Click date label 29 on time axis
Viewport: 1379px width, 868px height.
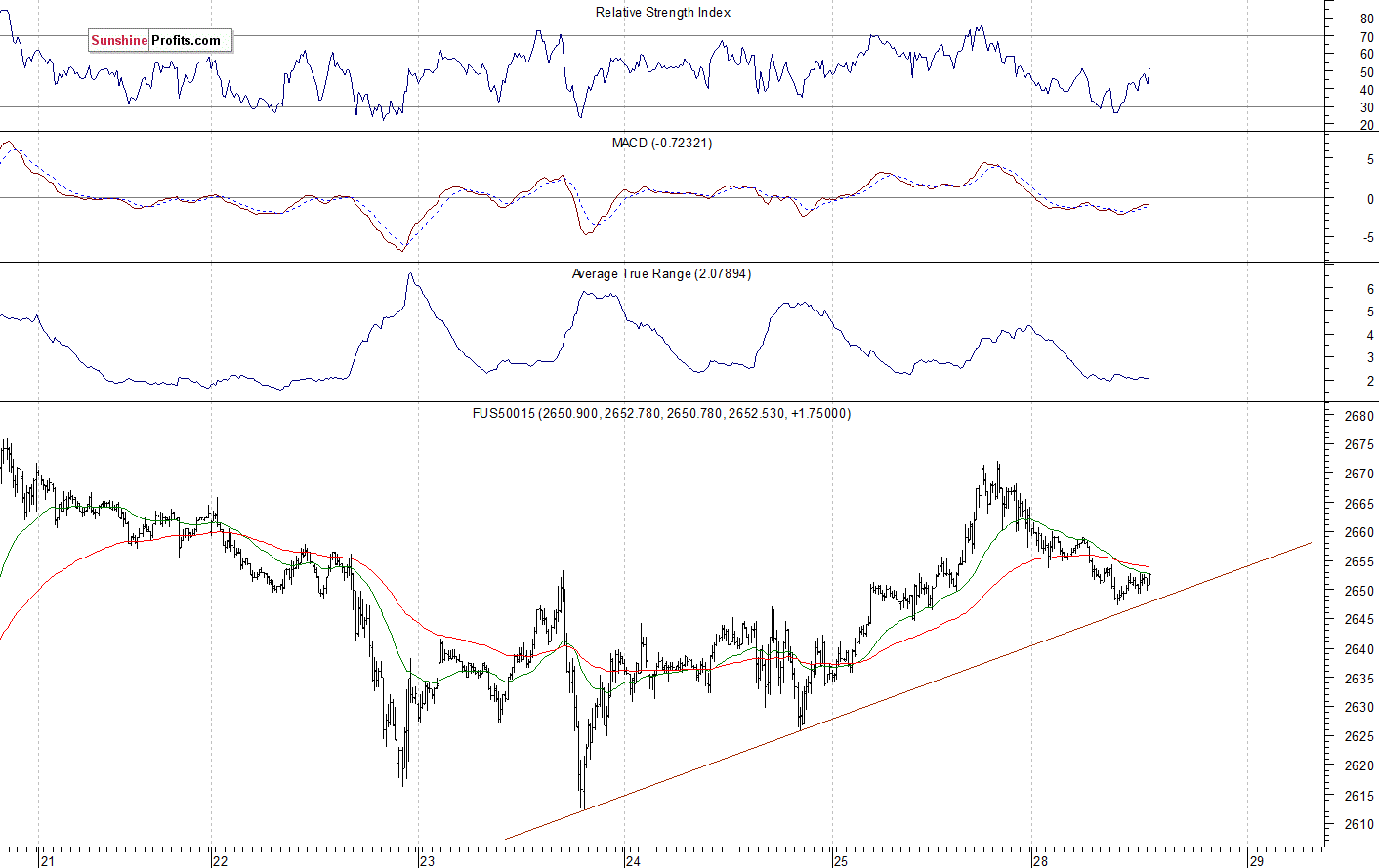click(x=1256, y=861)
